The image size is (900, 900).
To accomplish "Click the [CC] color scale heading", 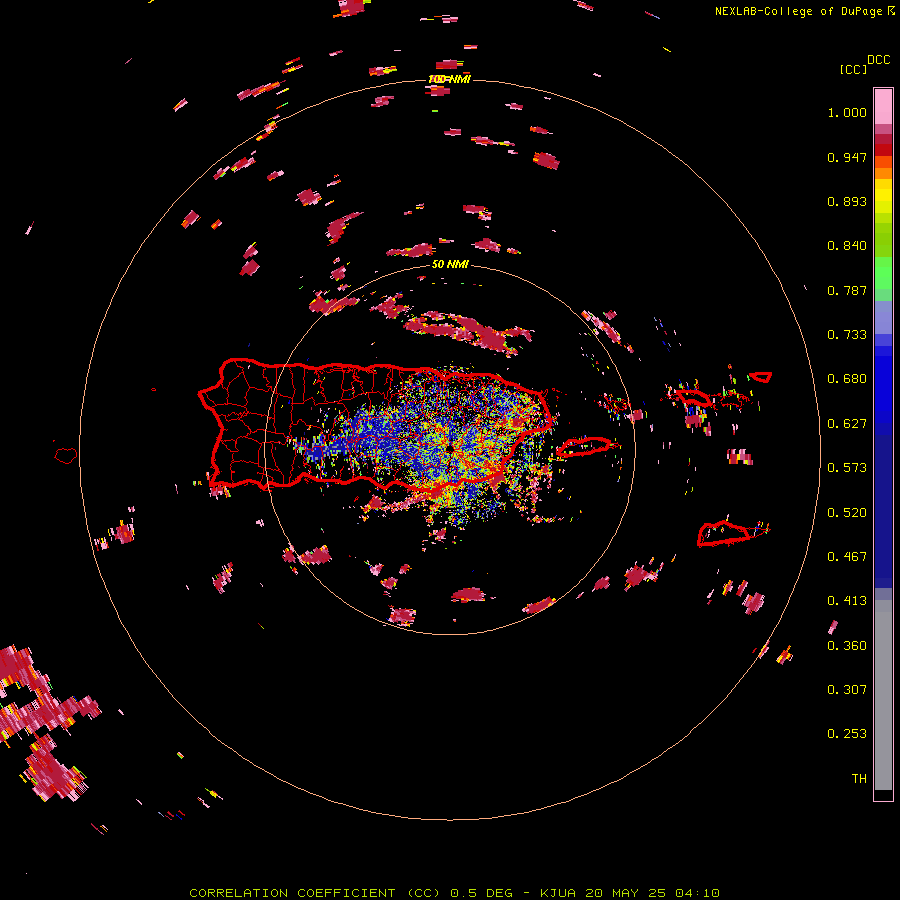I will [853, 69].
